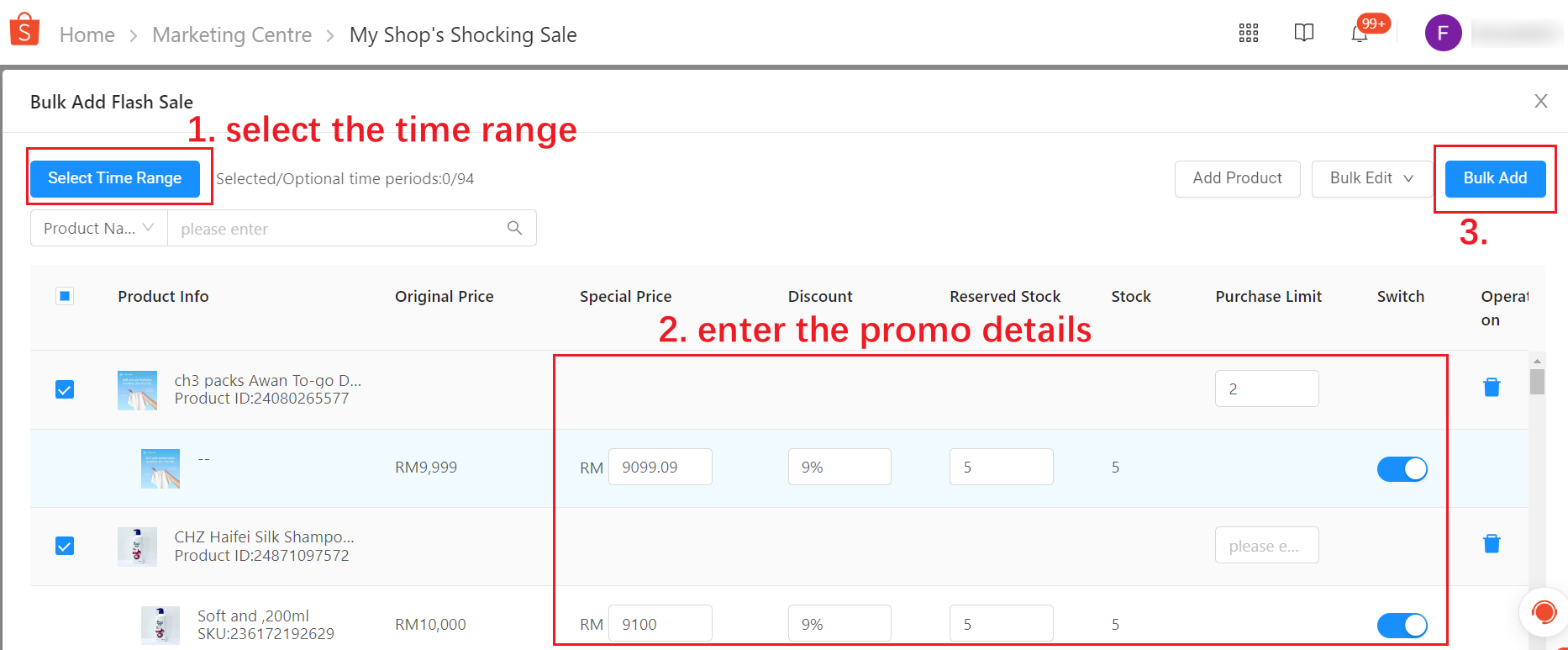Click the search magnifier icon

514,228
